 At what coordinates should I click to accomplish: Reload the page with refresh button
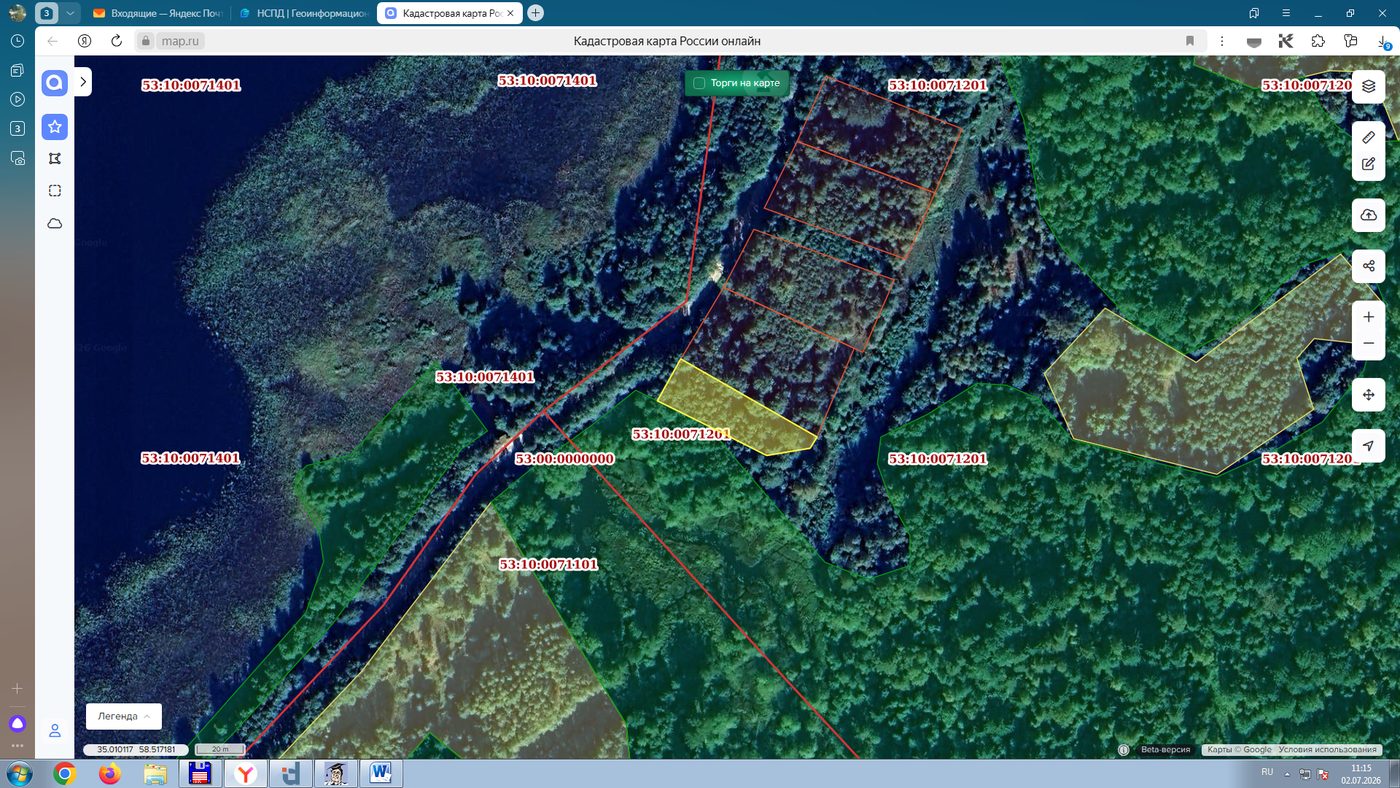[116, 41]
